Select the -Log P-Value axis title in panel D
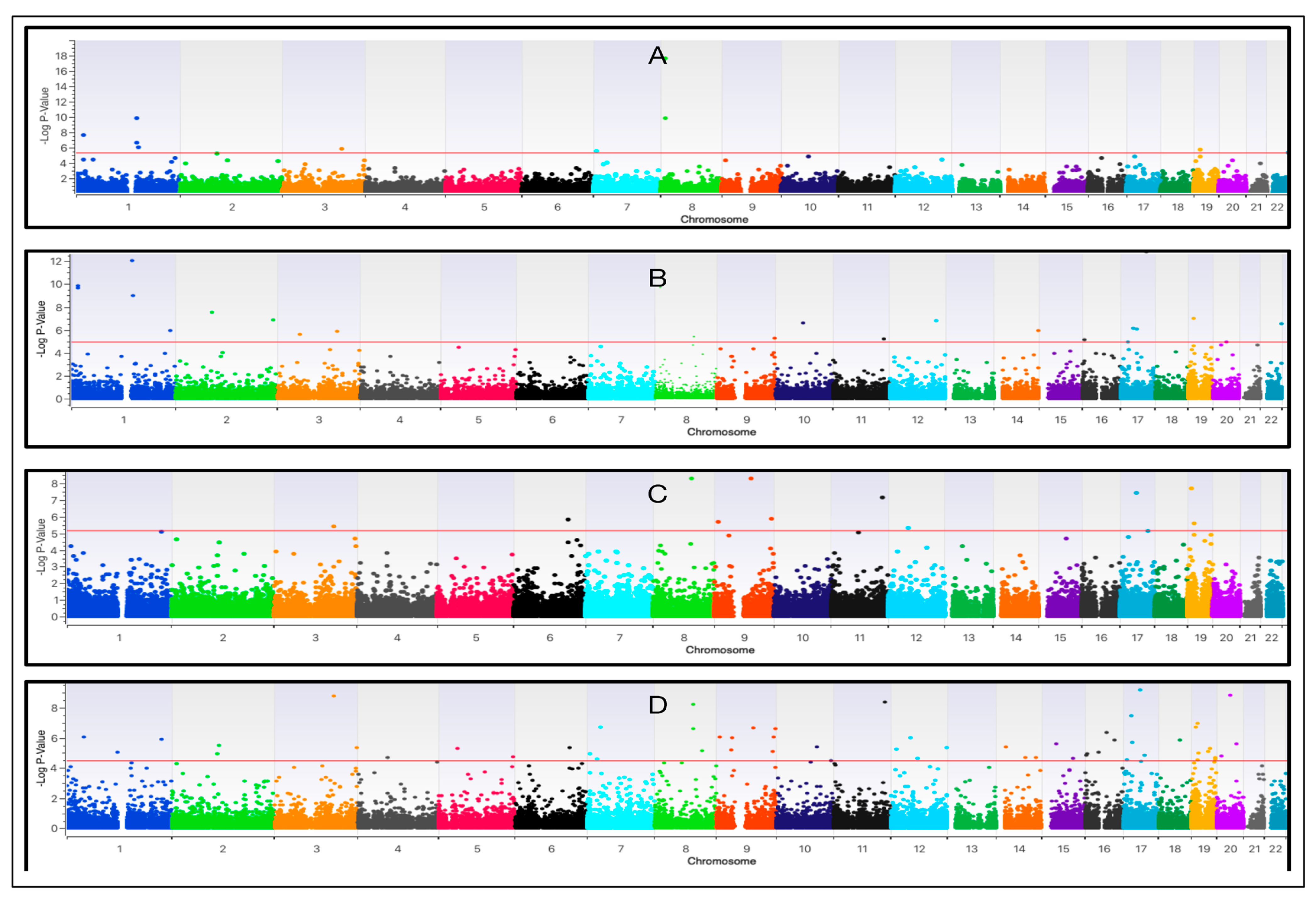The width and height of the screenshot is (1316, 898). click(41, 757)
